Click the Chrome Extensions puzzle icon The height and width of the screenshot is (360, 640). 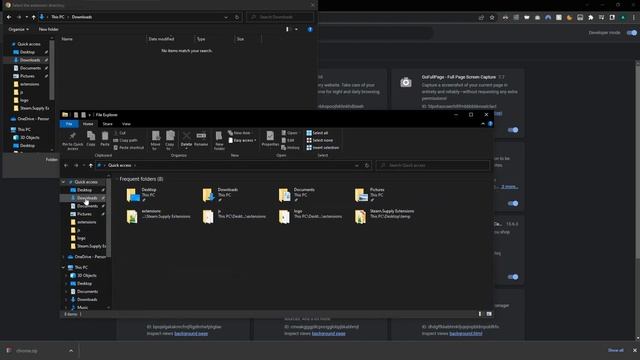click(x=591, y=18)
